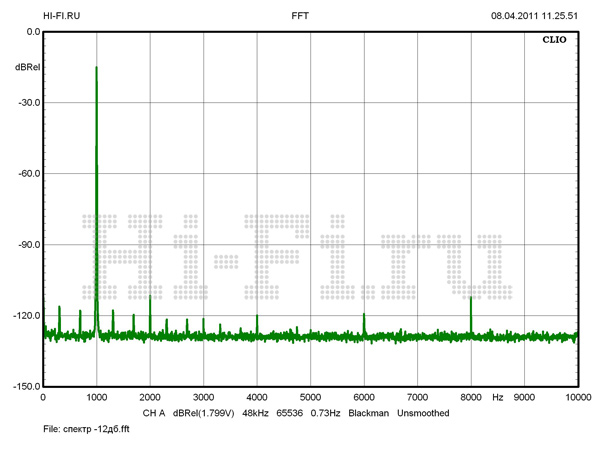This screenshot has height=450, width=600.
Task: Click the date stamp 08.04.2011 11.25.51
Action: click(x=534, y=16)
